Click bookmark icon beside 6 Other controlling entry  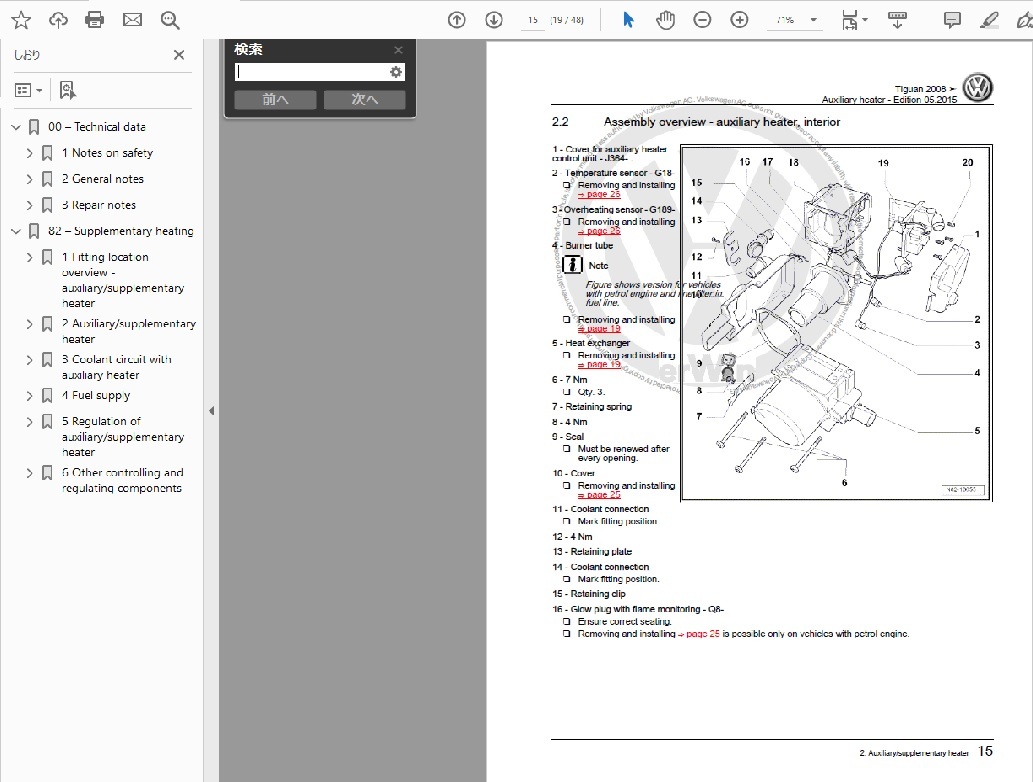[x=47, y=473]
